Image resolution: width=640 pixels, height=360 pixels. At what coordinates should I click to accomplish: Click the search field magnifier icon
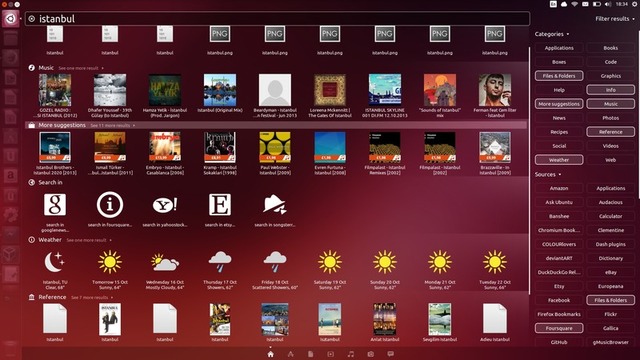(31, 19)
